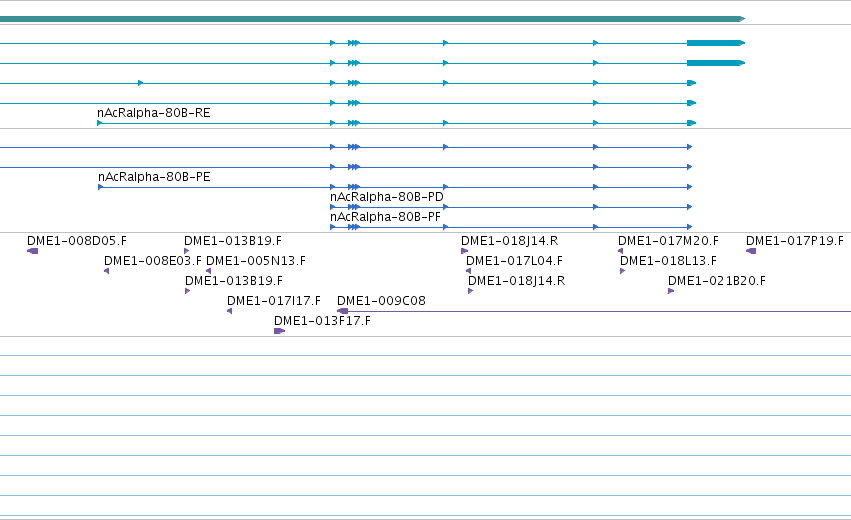Select the small glyph under DME1-017M20.F
Viewport: 851px width, 520px height.
tap(620, 251)
